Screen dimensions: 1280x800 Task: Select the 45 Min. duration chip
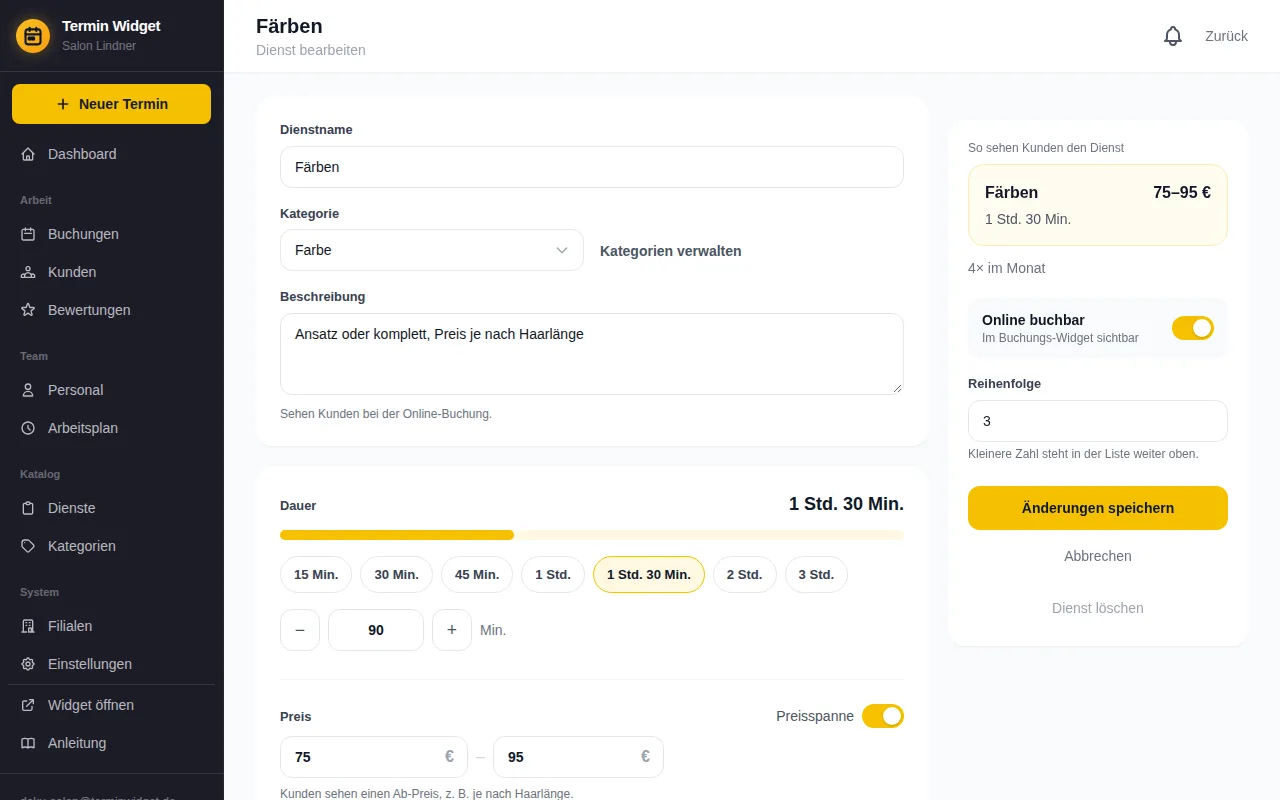(477, 575)
